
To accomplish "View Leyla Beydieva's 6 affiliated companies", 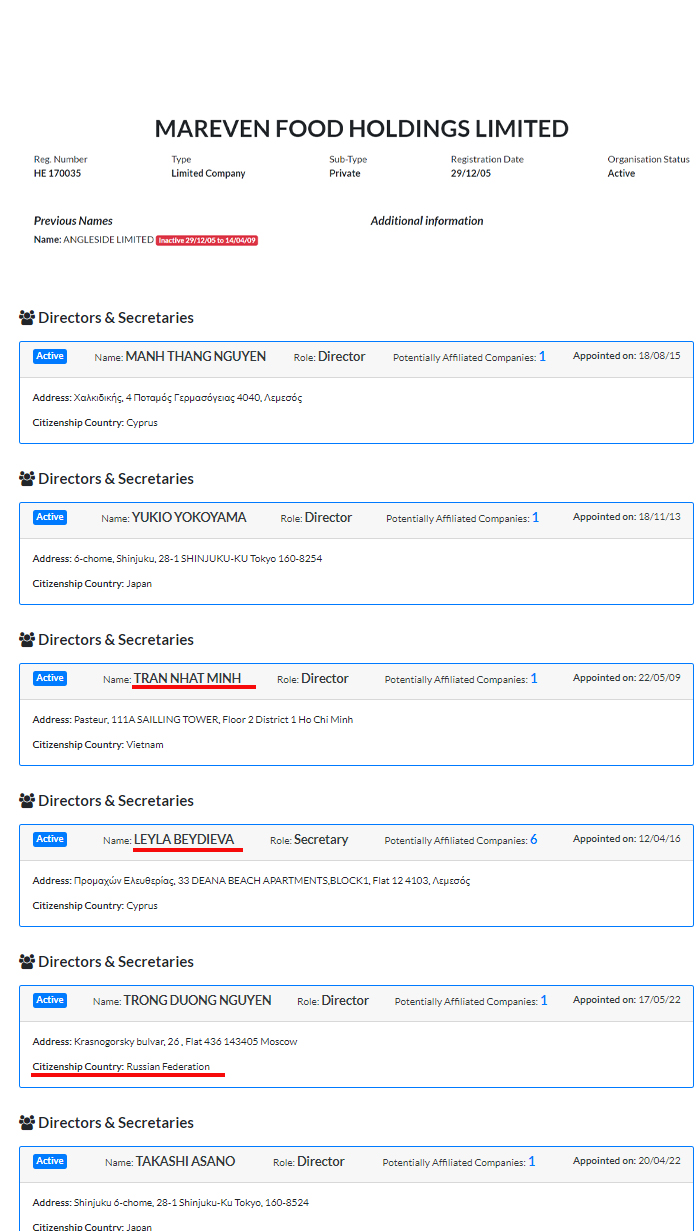I will (534, 840).
